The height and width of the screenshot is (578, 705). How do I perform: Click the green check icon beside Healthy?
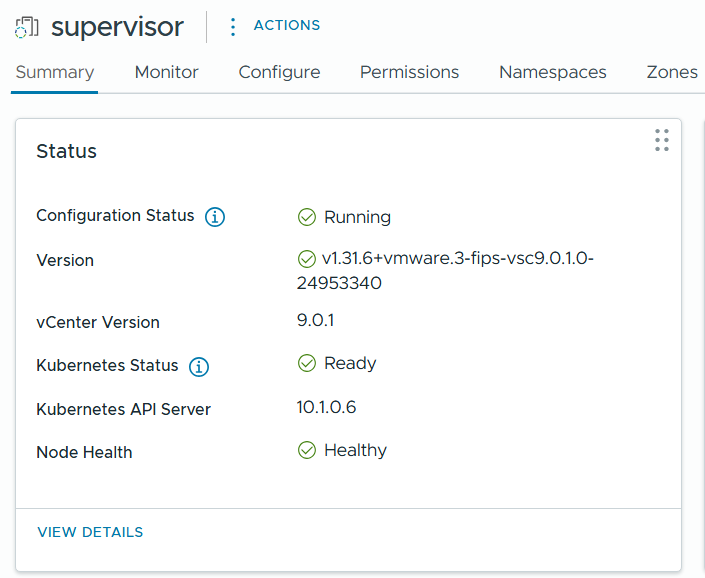click(x=307, y=450)
